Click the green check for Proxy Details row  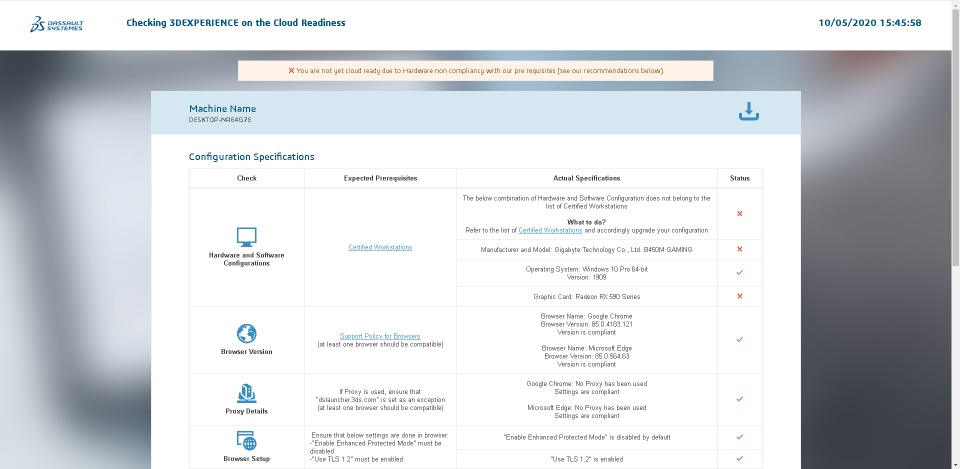point(740,399)
